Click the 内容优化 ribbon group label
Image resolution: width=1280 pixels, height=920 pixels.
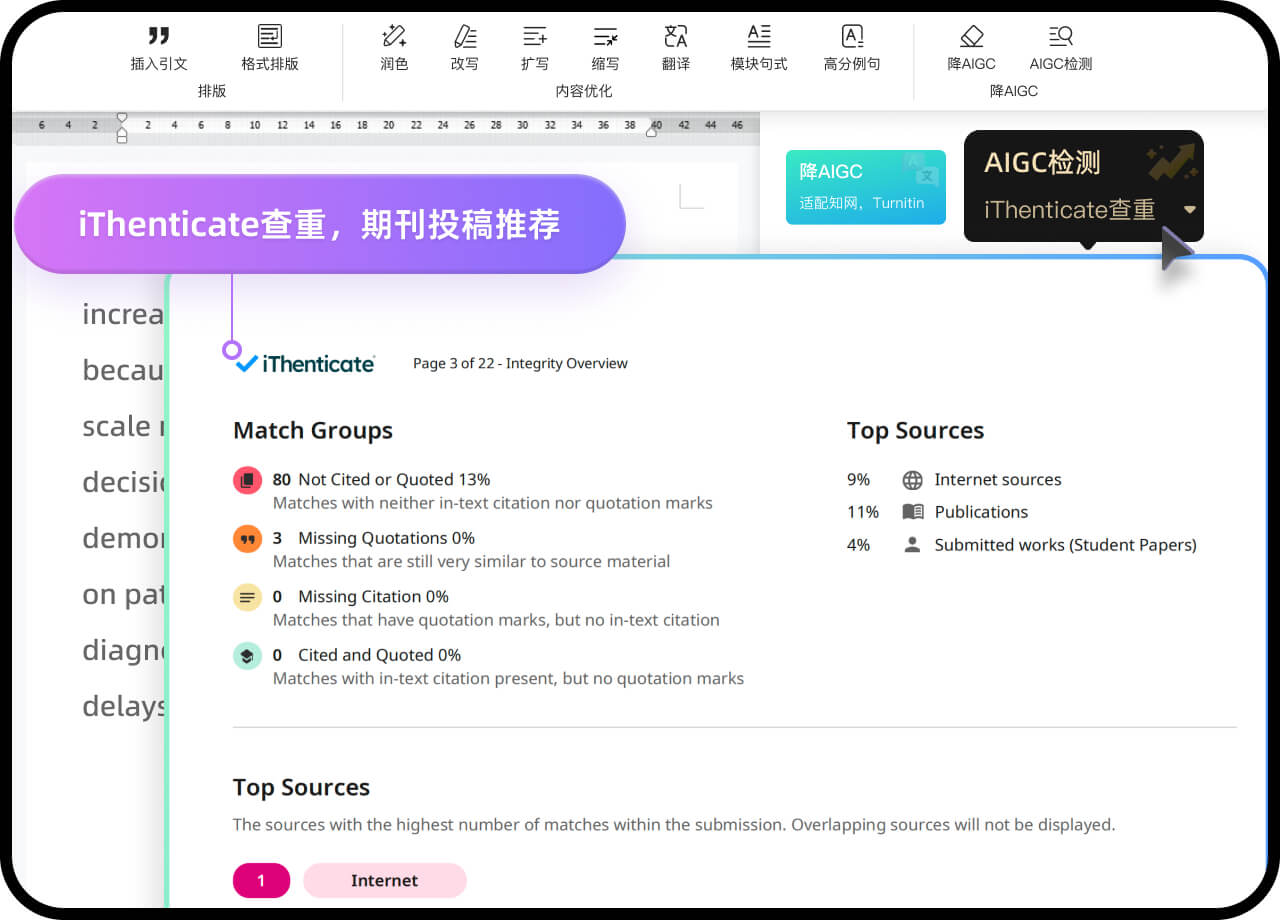[584, 91]
